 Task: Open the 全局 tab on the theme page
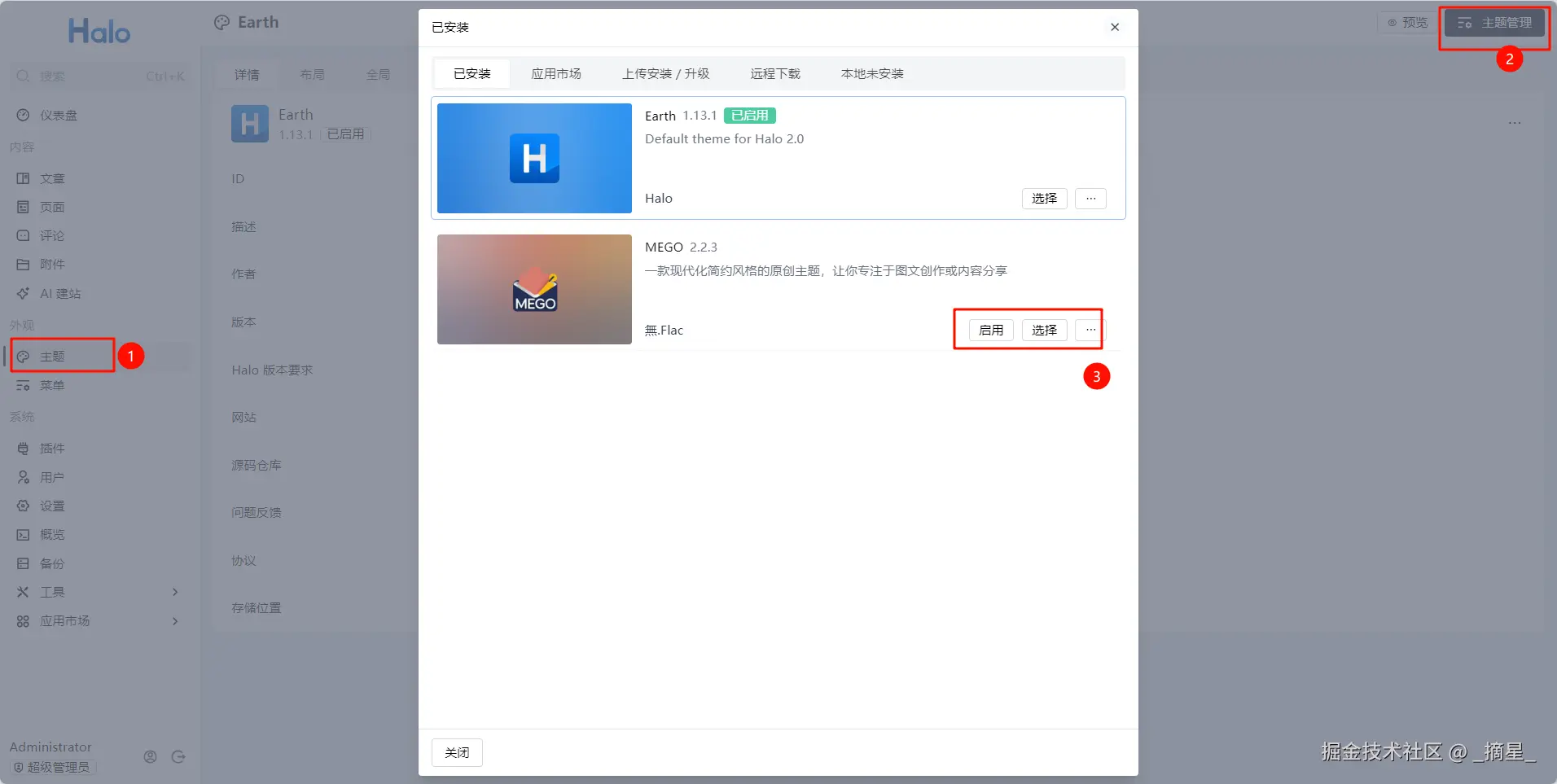pos(378,75)
